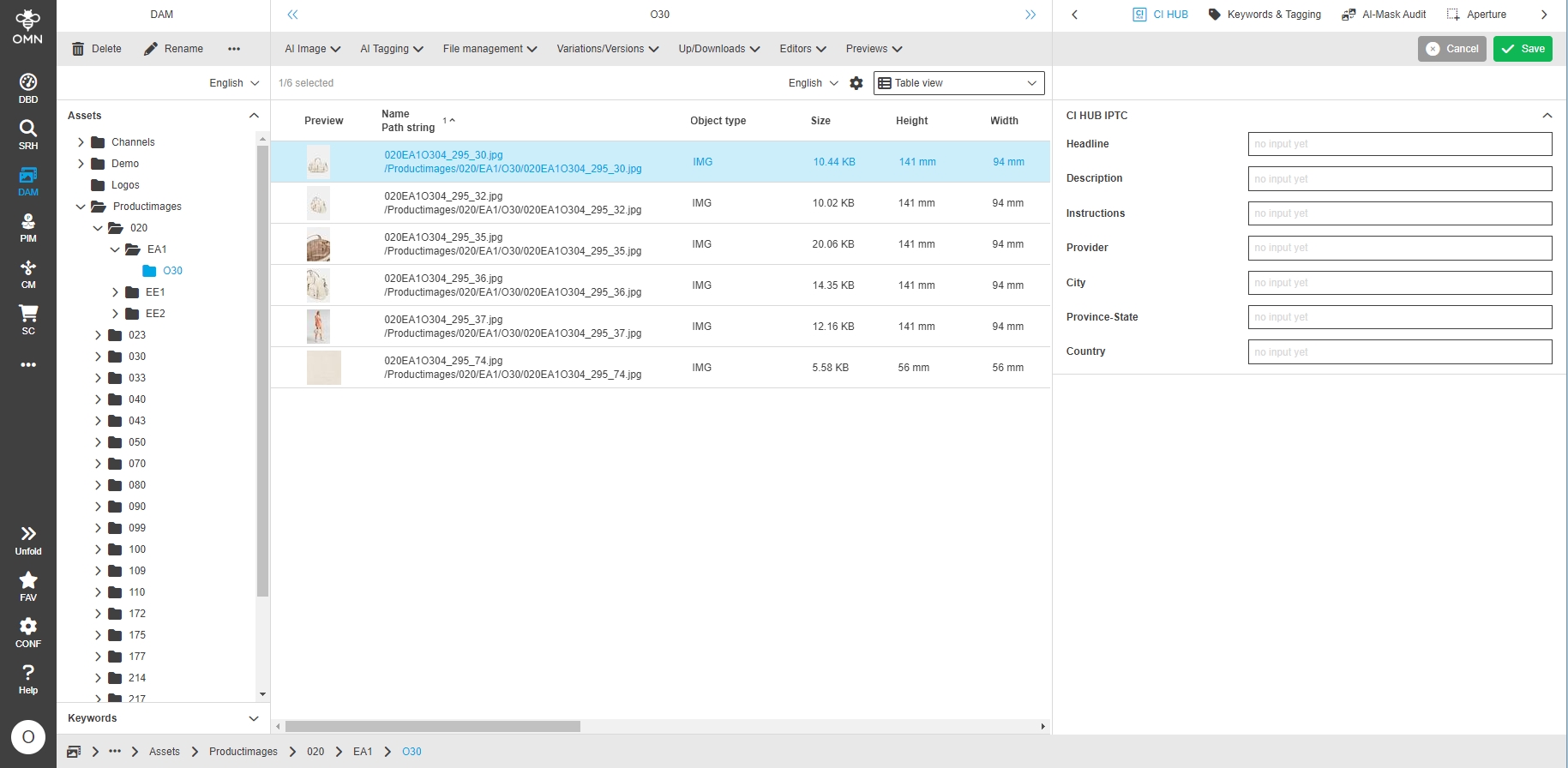Image resolution: width=1568 pixels, height=768 pixels.
Task: Click the horizontal scrollbar under the table
Action: coord(433,727)
